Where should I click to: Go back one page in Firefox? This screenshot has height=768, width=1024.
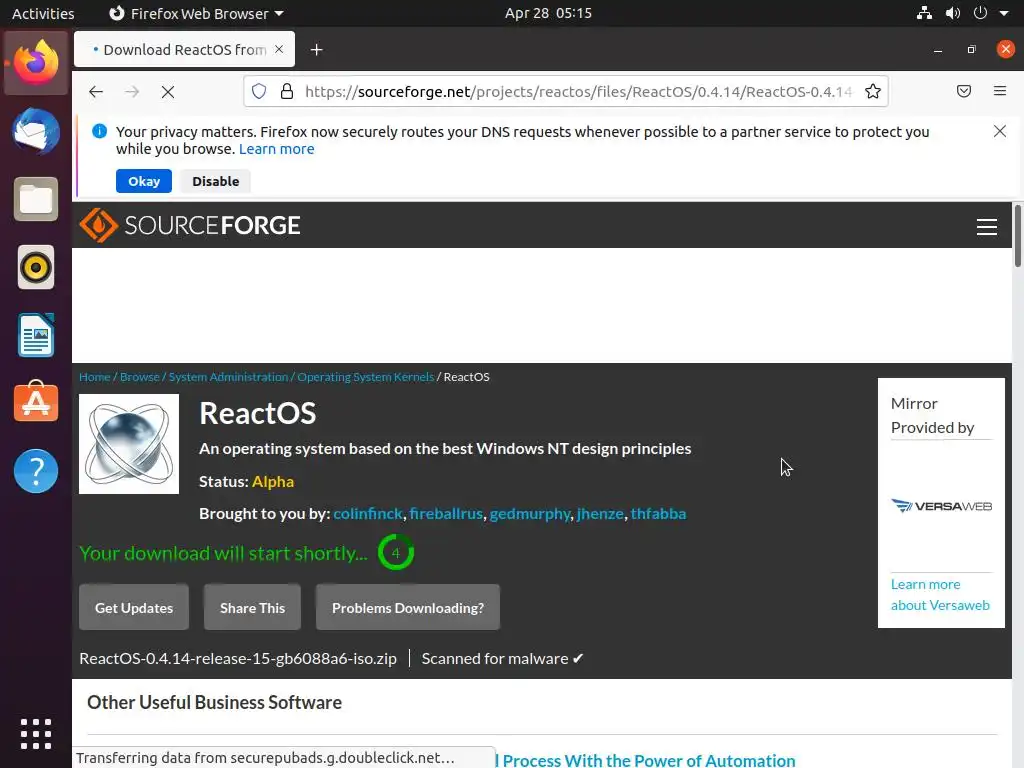point(96,91)
